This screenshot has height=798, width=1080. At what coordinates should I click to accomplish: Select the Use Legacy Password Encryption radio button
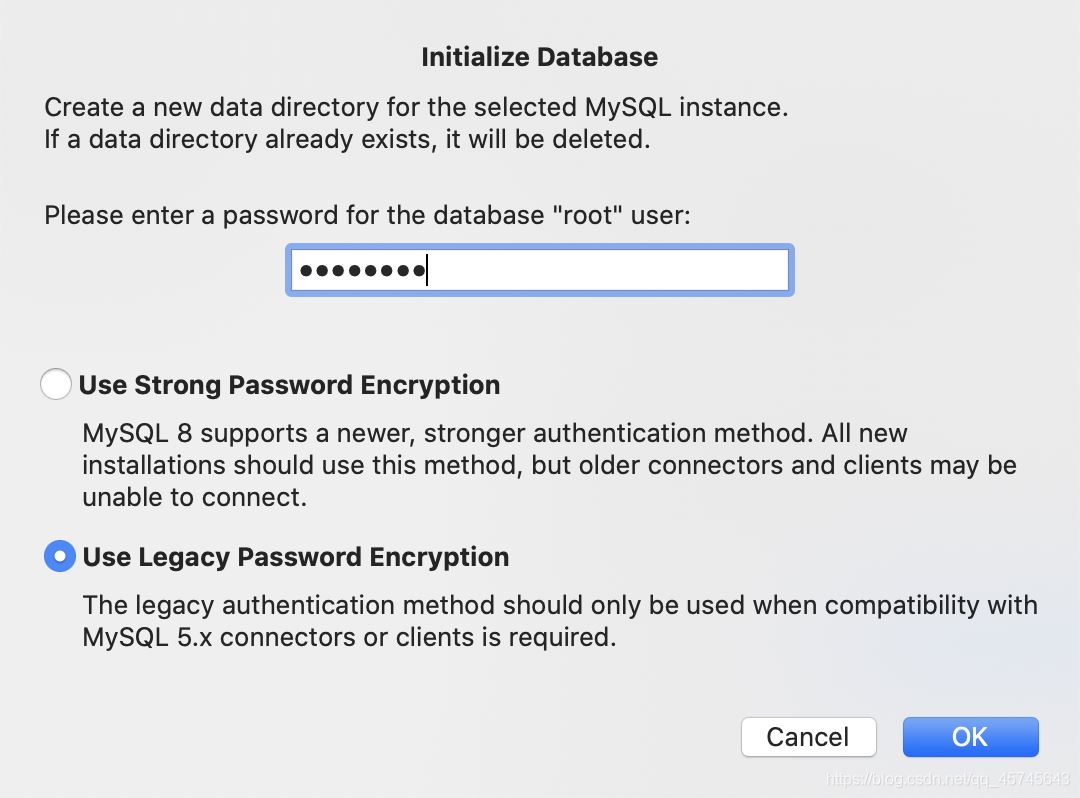pos(60,556)
